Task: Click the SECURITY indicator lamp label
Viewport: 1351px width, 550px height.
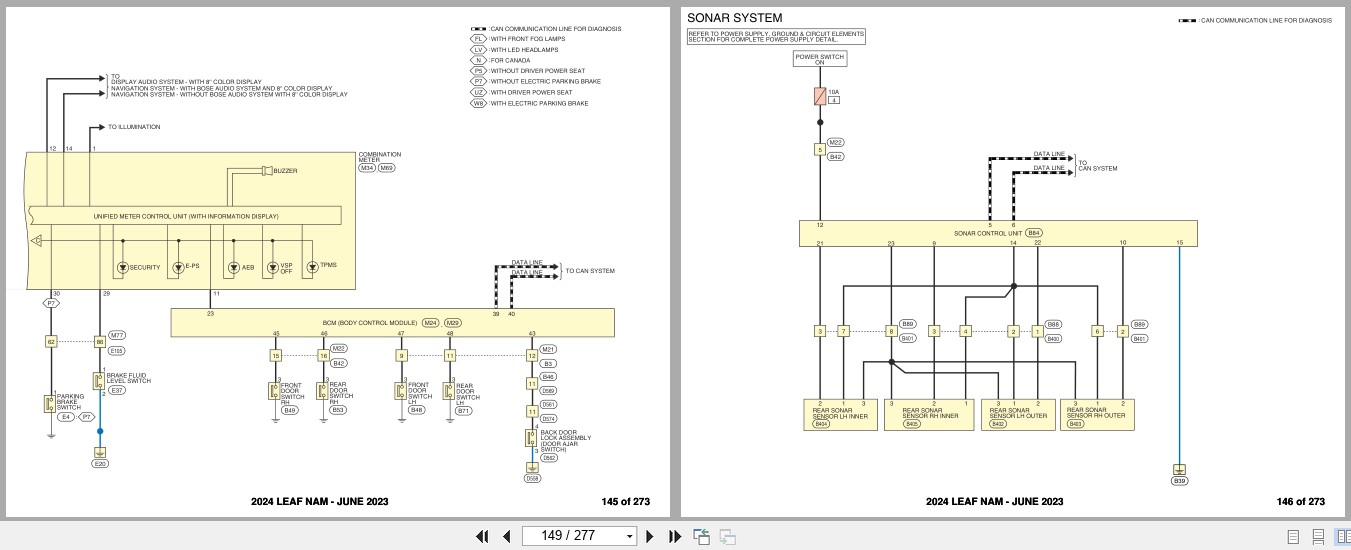Action: tap(144, 267)
